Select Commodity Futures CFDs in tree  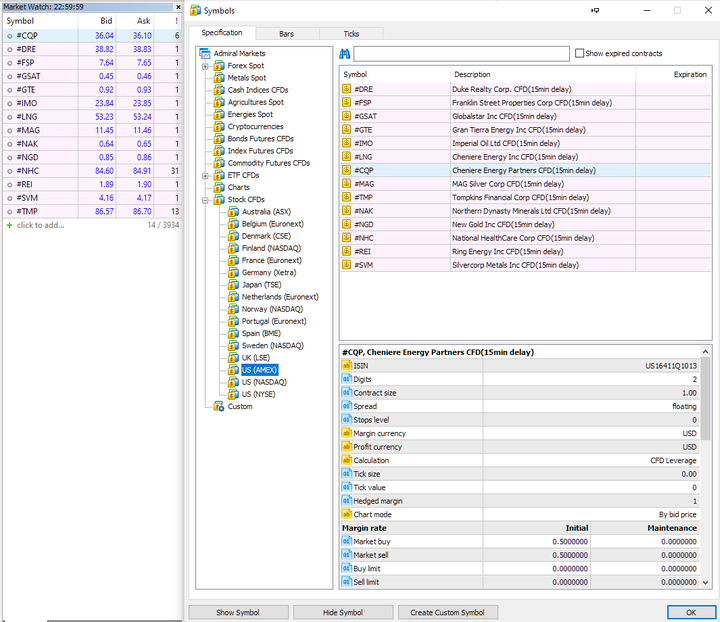[x=269, y=163]
